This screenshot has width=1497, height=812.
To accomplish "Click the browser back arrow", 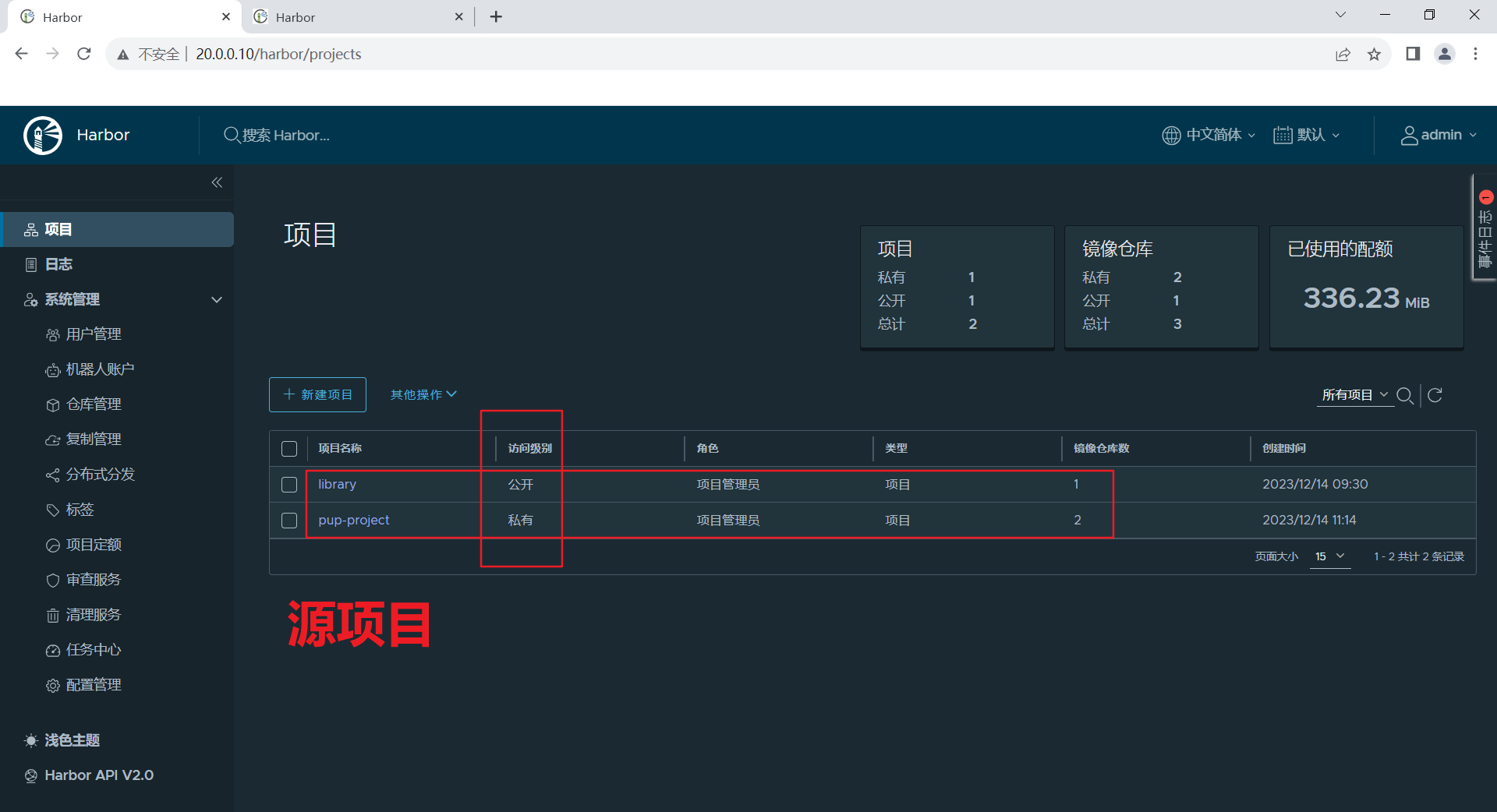I will coord(22,54).
